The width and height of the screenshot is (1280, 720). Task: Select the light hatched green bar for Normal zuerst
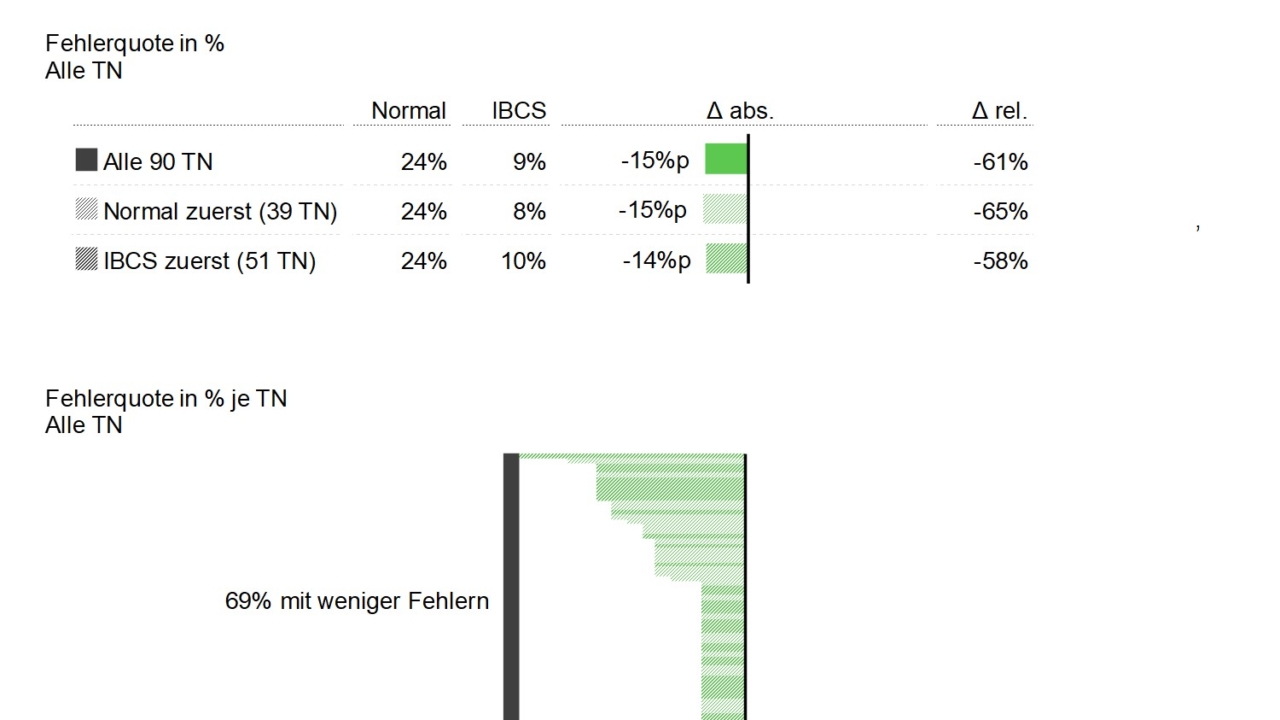click(x=726, y=209)
